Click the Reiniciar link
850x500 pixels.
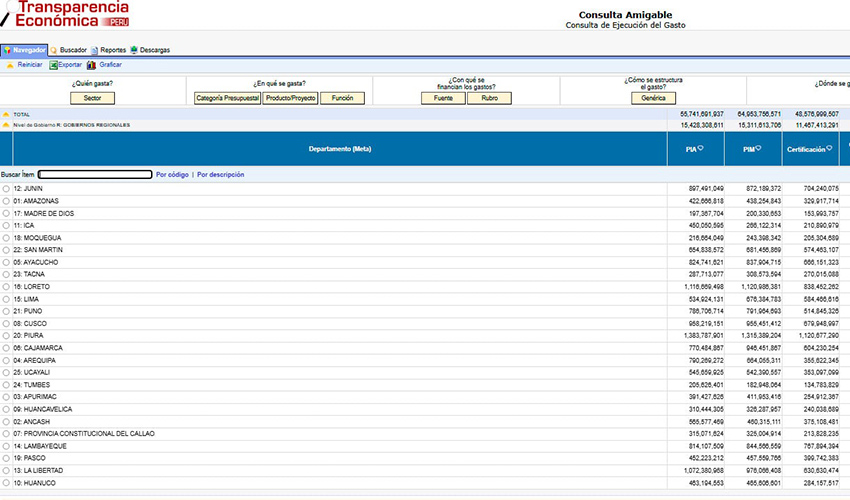pos(30,65)
